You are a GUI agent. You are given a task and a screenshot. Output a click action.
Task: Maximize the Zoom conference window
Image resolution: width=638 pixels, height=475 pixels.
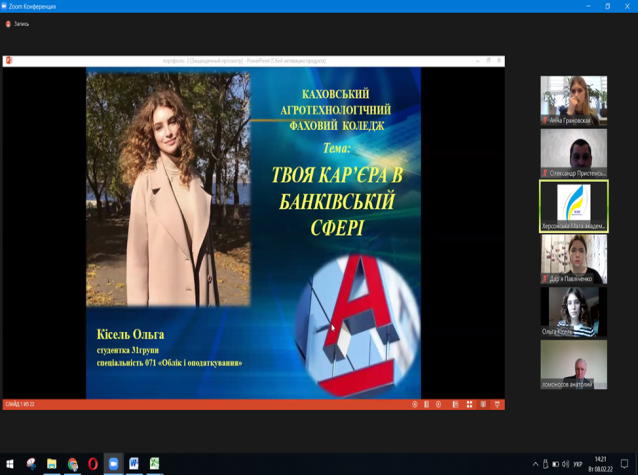607,6
